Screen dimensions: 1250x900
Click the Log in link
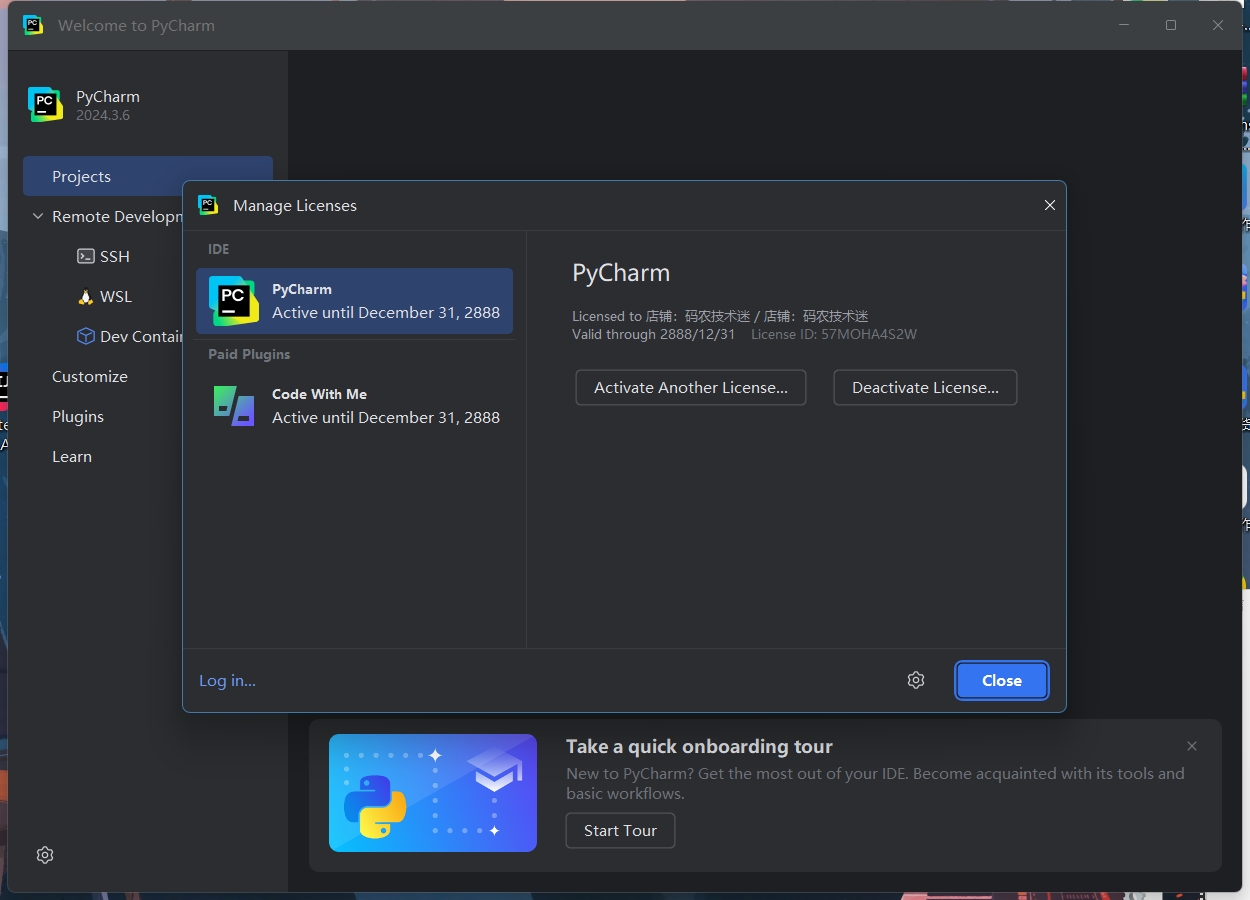tap(227, 680)
